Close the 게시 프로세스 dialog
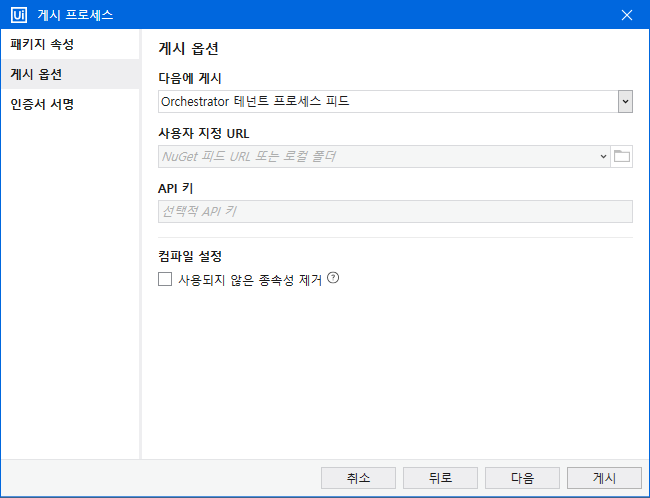650x498 pixels. click(x=627, y=15)
